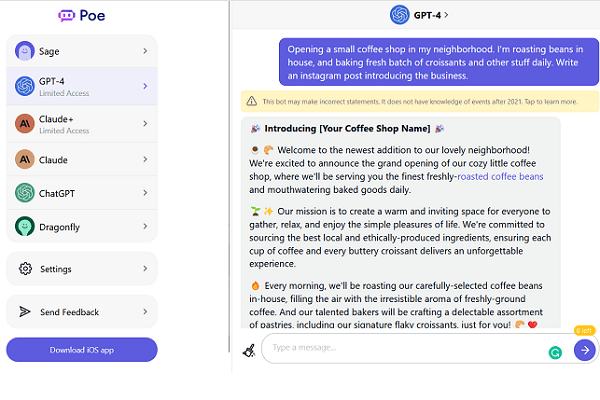The height and width of the screenshot is (400, 600).
Task: Click the clear context broom icon
Action: 249,350
